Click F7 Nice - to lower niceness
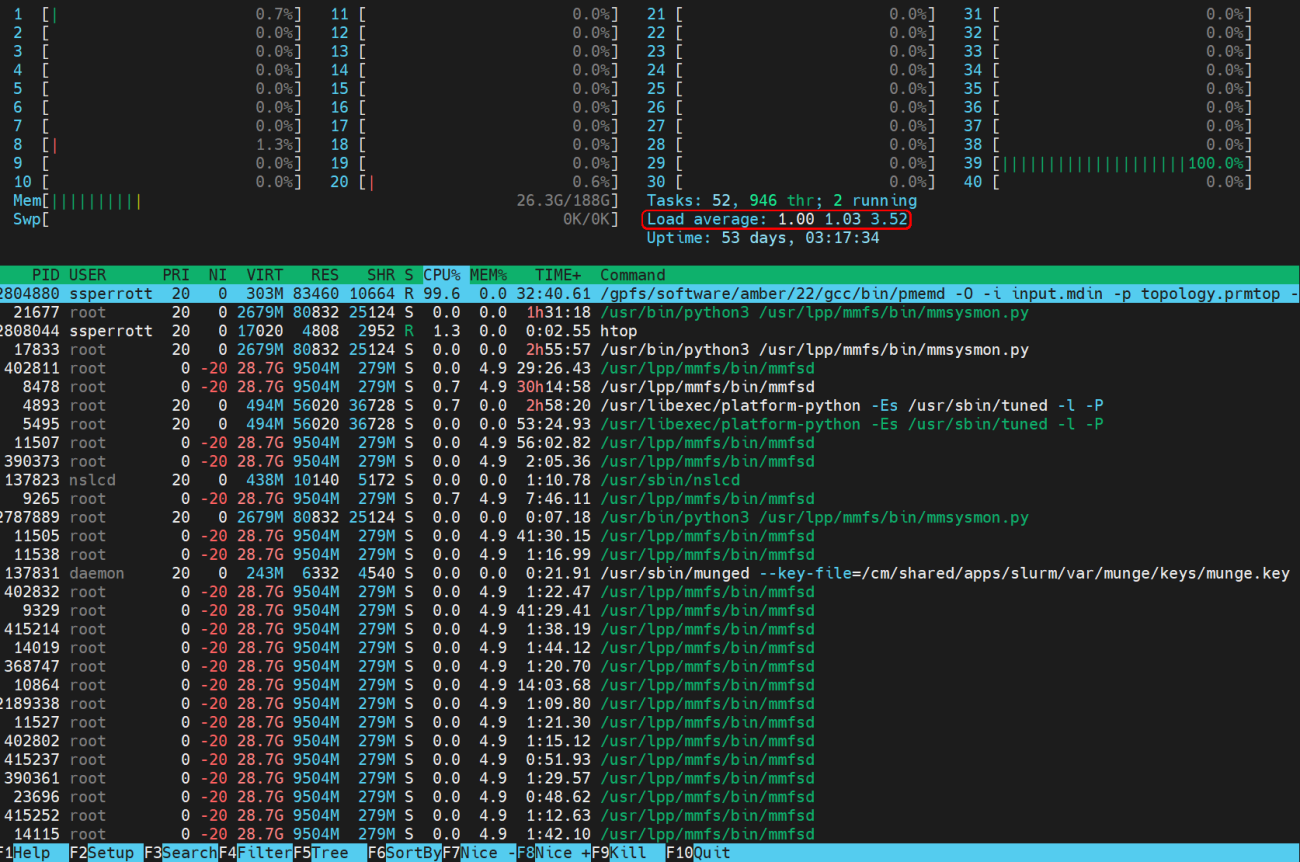Screen dimensions: 1300x862 (478, 853)
